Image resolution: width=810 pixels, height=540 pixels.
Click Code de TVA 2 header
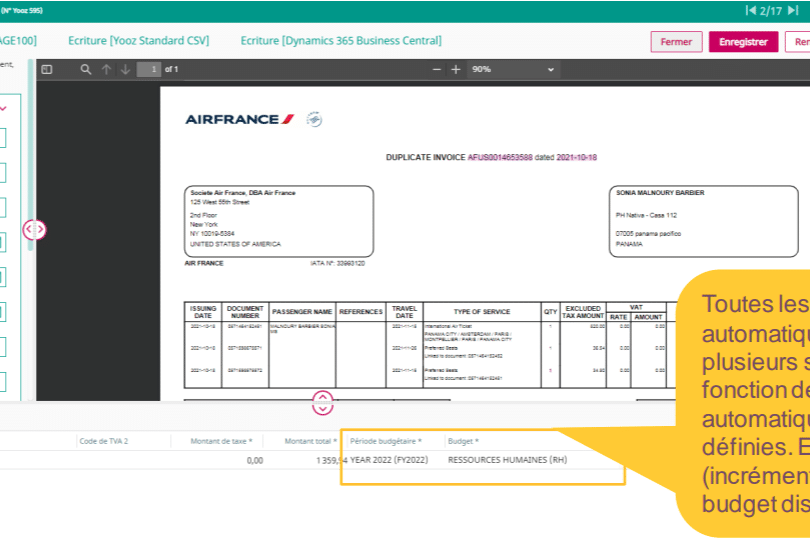tap(103, 441)
